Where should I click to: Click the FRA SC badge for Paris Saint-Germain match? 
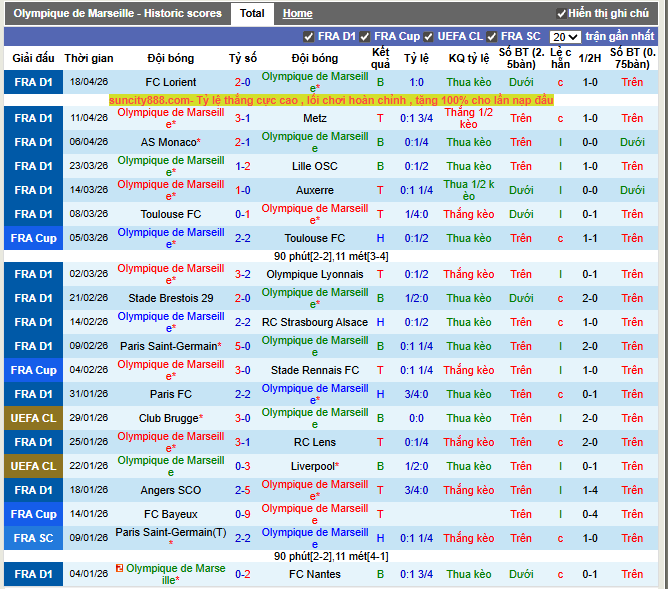pos(33,538)
